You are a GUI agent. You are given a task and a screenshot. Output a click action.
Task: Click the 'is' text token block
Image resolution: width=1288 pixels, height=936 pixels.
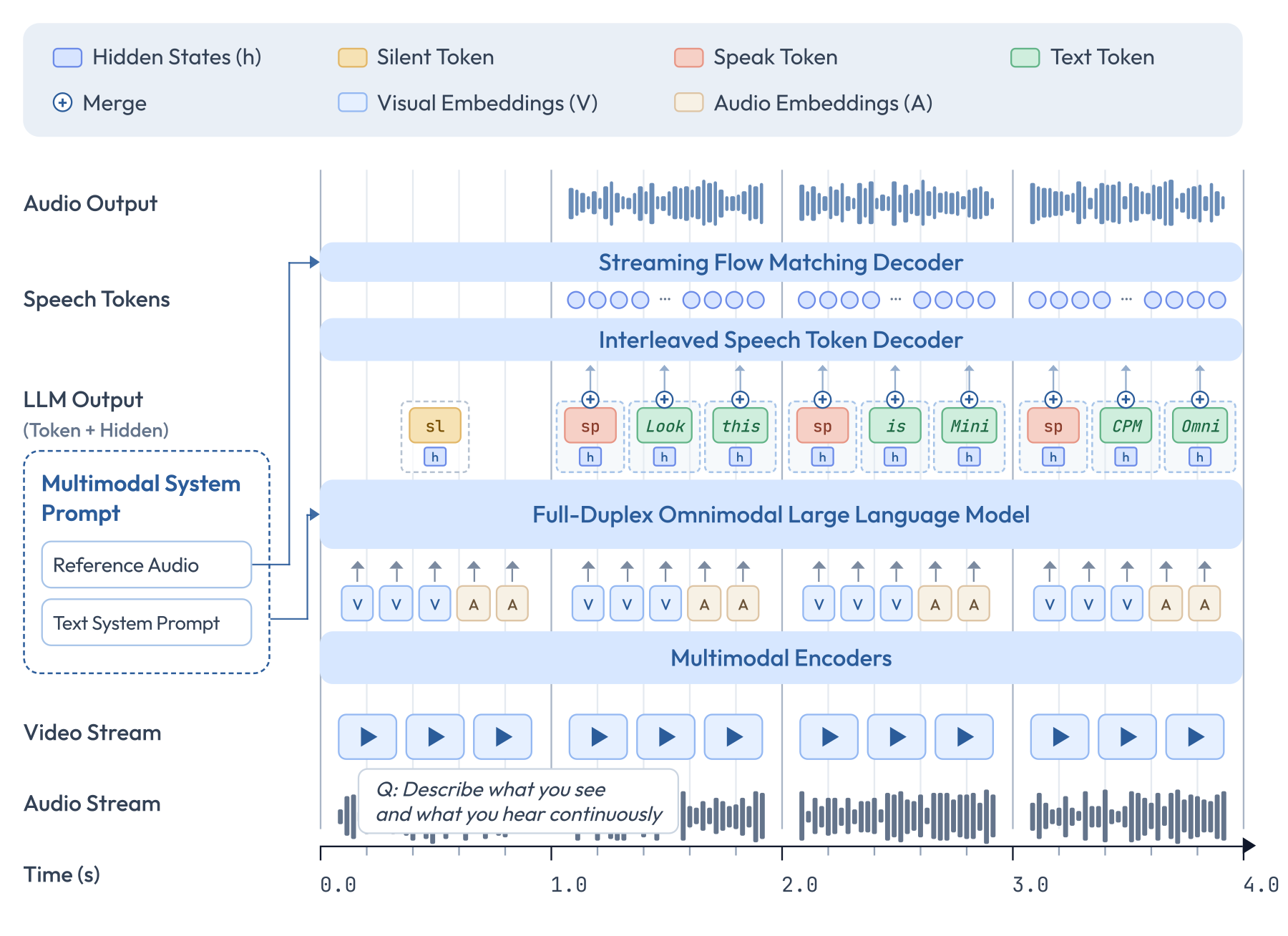895,426
